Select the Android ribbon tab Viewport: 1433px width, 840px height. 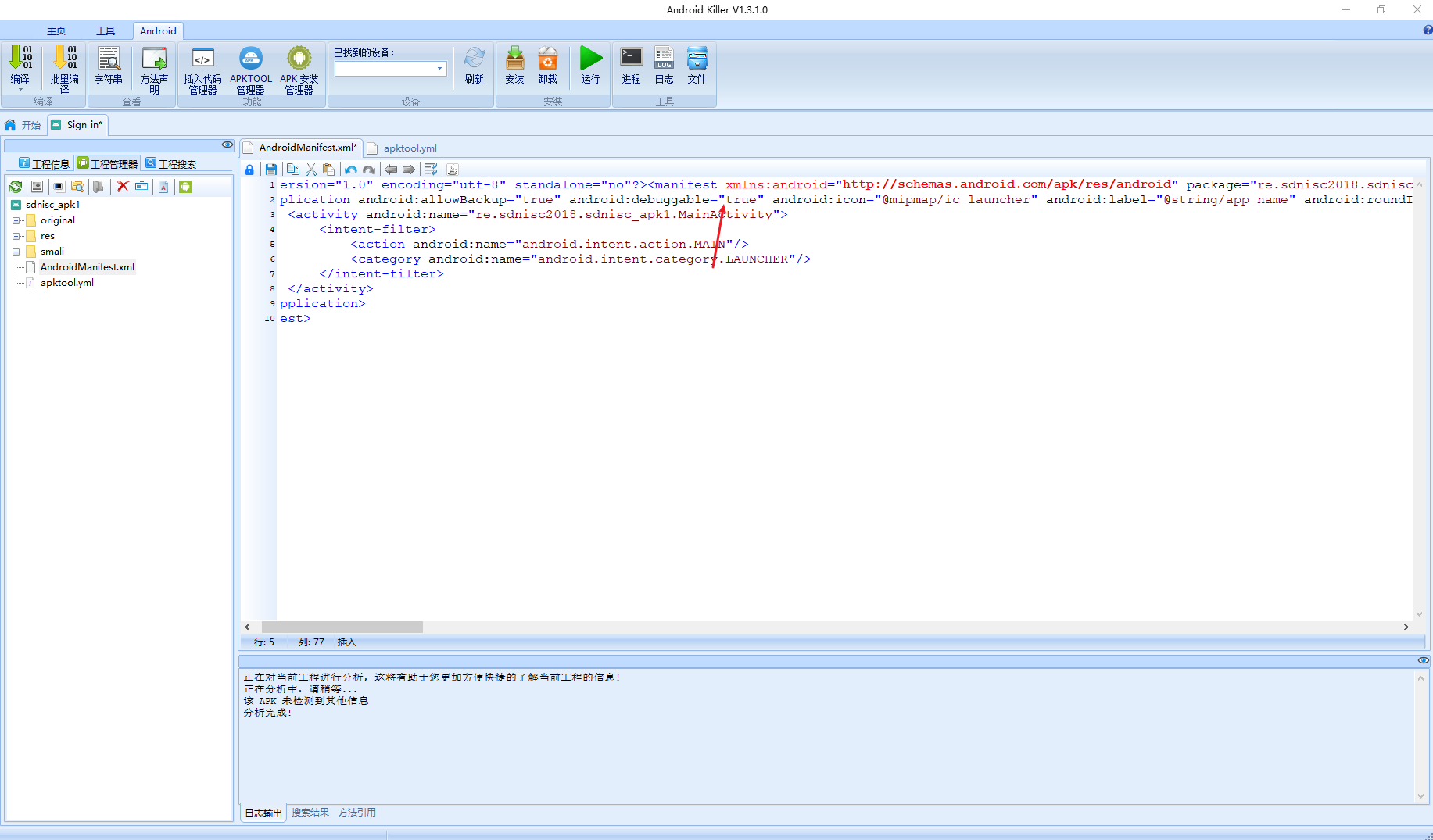pos(158,31)
